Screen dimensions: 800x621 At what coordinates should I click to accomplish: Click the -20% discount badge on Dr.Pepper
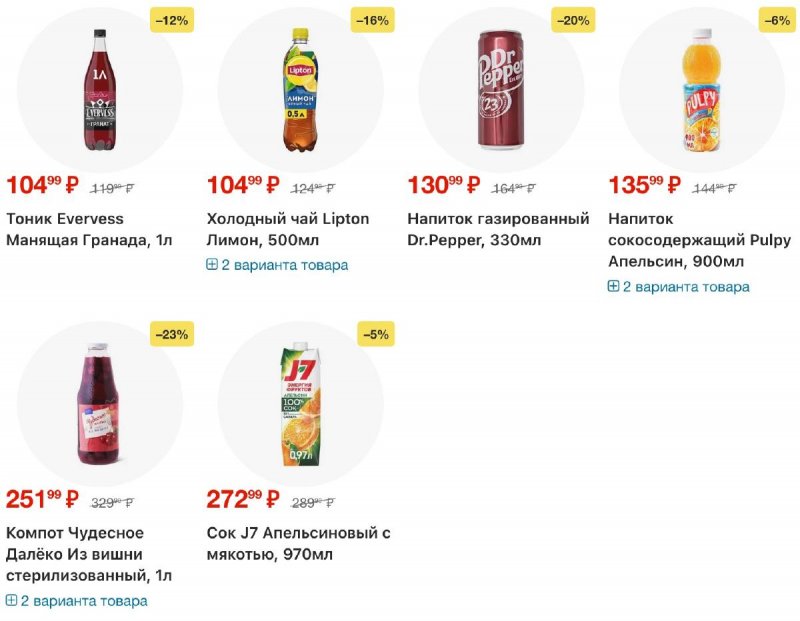(572, 20)
